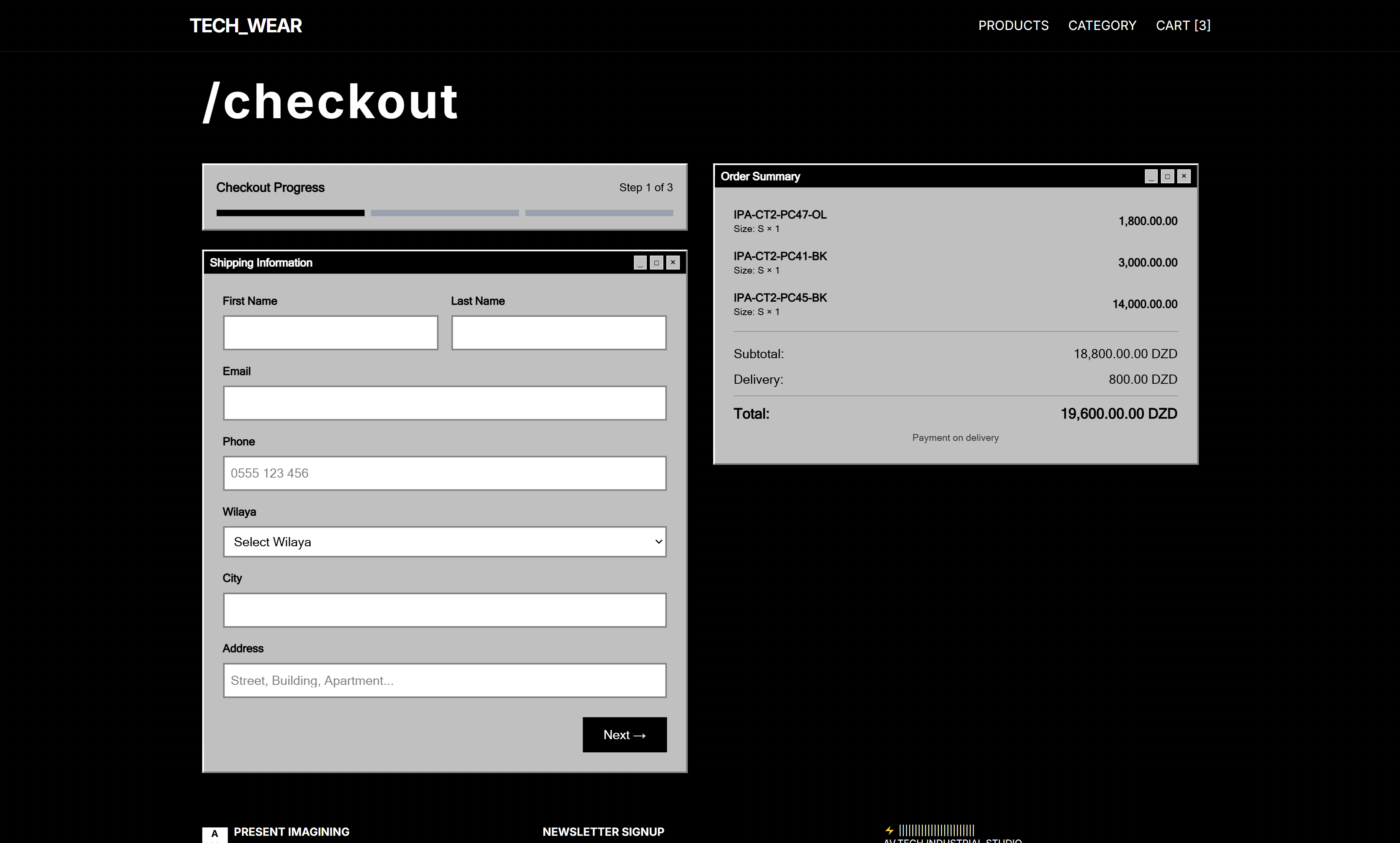Open CART [3] in navigation
This screenshot has width=1400, height=843.
coord(1183,26)
